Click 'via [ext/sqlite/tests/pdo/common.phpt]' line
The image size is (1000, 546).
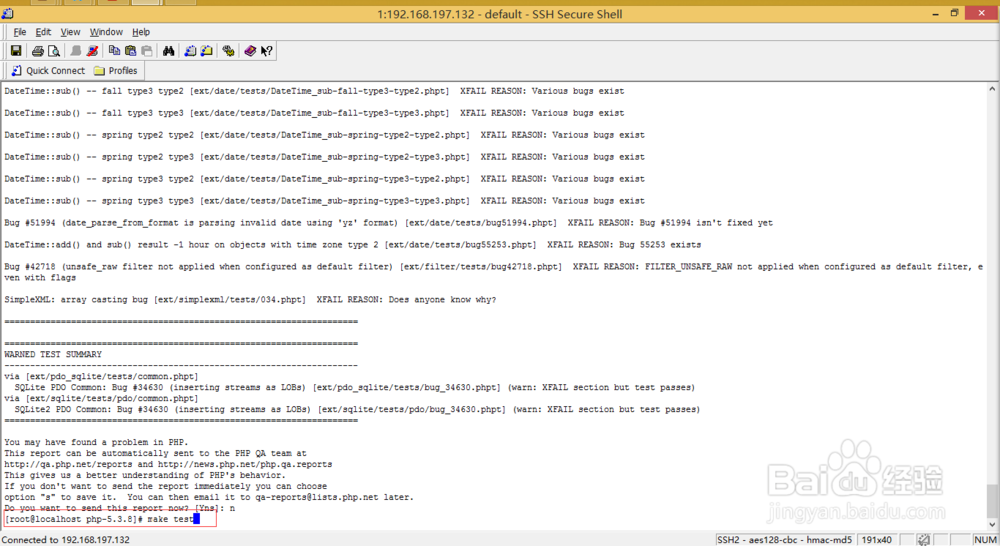click(101, 398)
